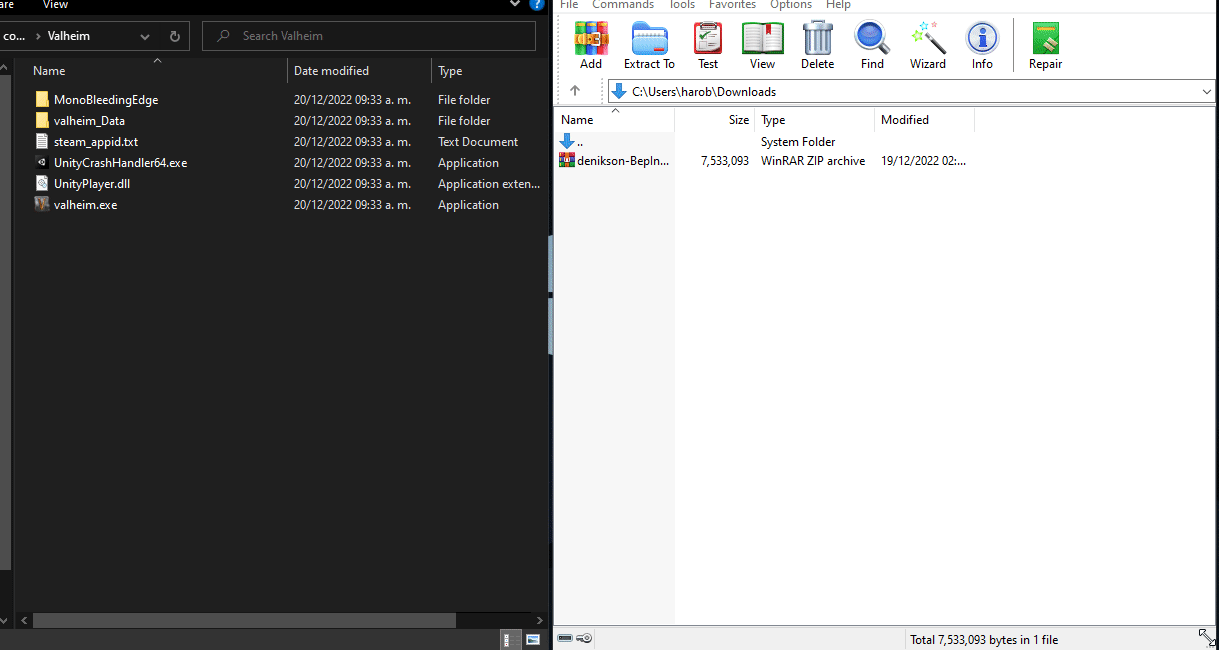
Task: Select the folder named valheim_Data
Action: click(x=89, y=120)
